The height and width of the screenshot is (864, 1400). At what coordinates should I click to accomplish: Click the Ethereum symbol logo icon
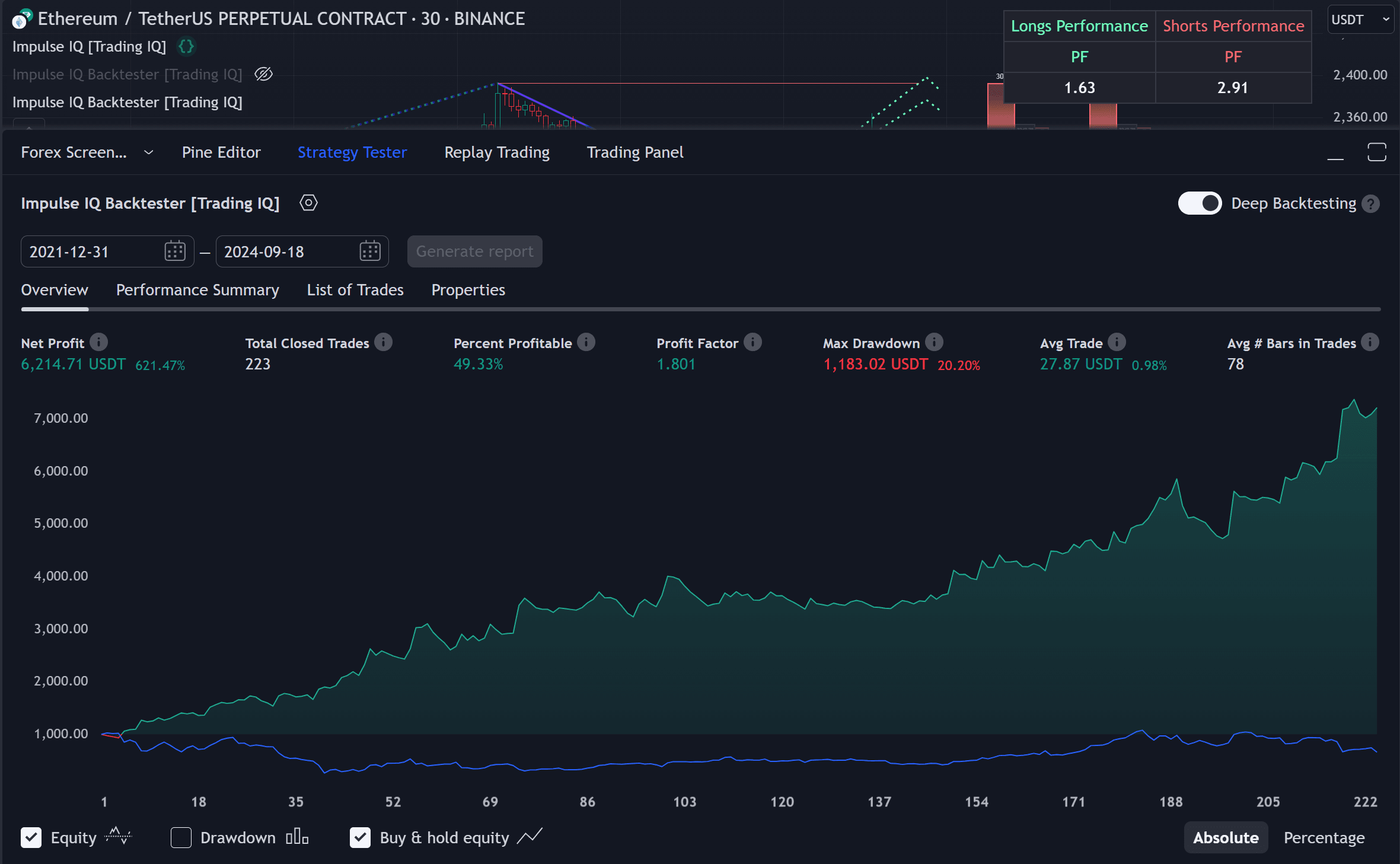pos(21,19)
